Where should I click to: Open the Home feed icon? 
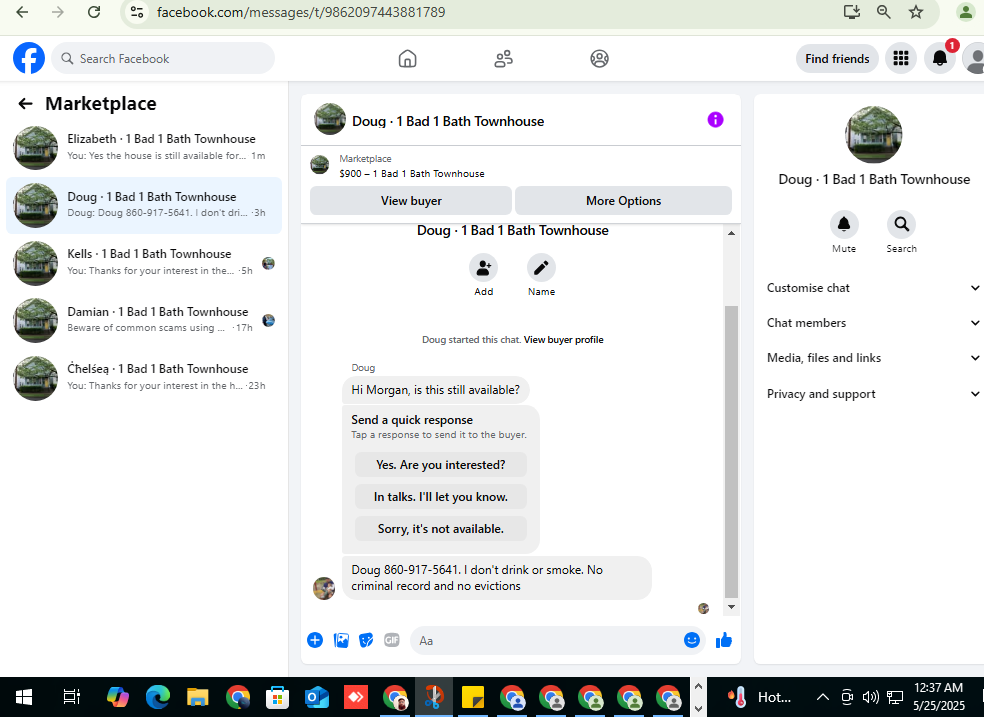(x=407, y=58)
